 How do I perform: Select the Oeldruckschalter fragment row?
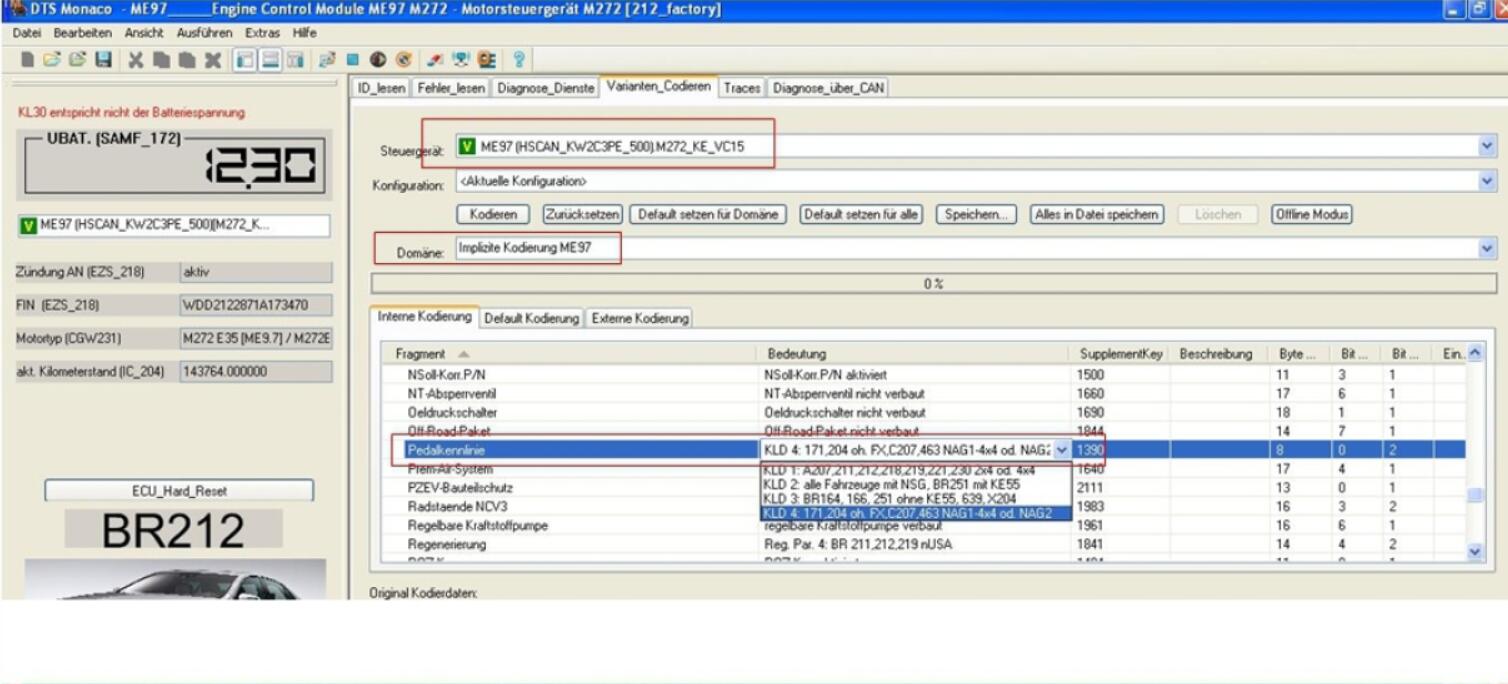tap(925, 412)
